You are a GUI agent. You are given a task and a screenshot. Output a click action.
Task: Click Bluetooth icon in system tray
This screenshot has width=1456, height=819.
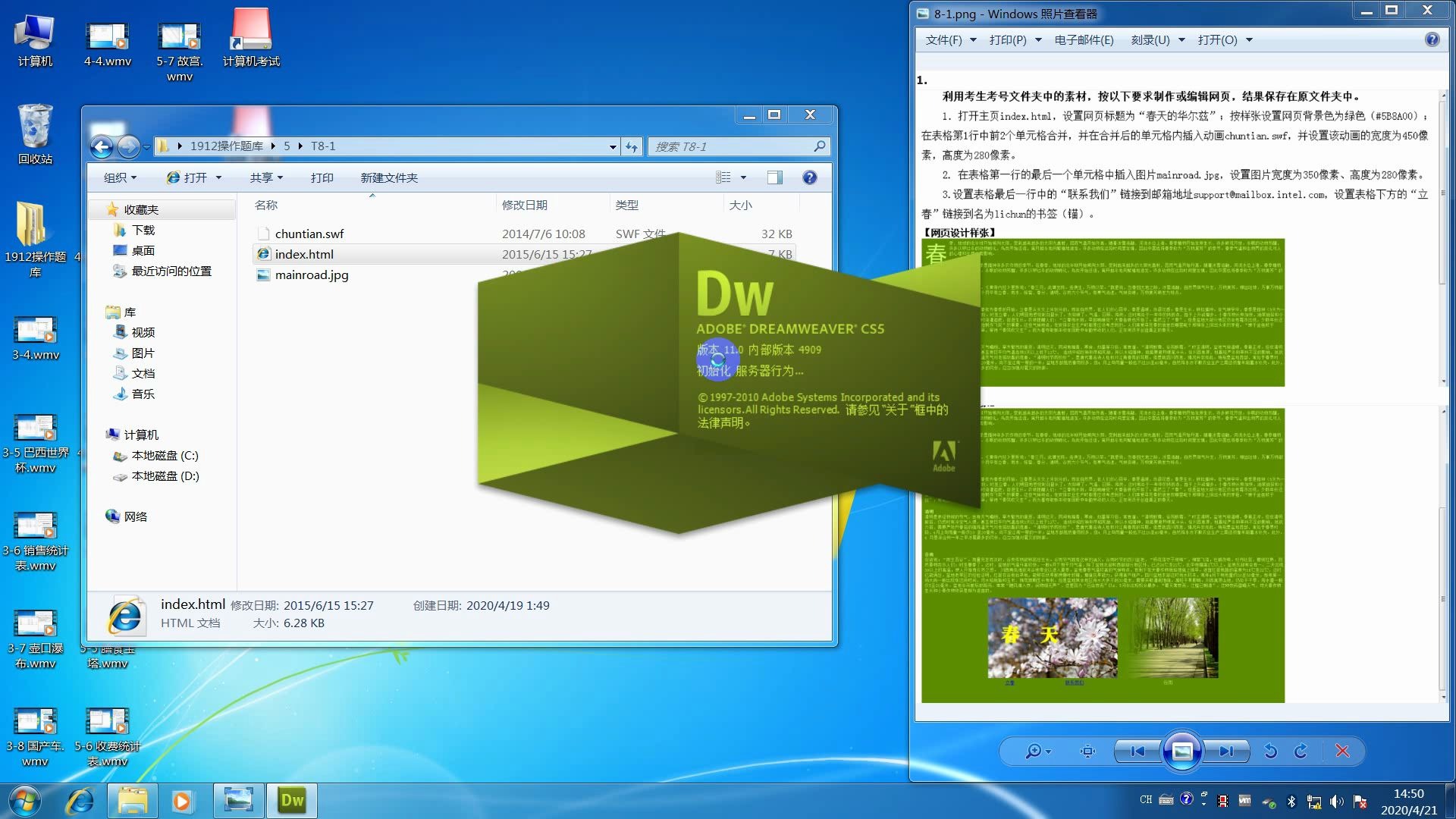(x=1291, y=801)
